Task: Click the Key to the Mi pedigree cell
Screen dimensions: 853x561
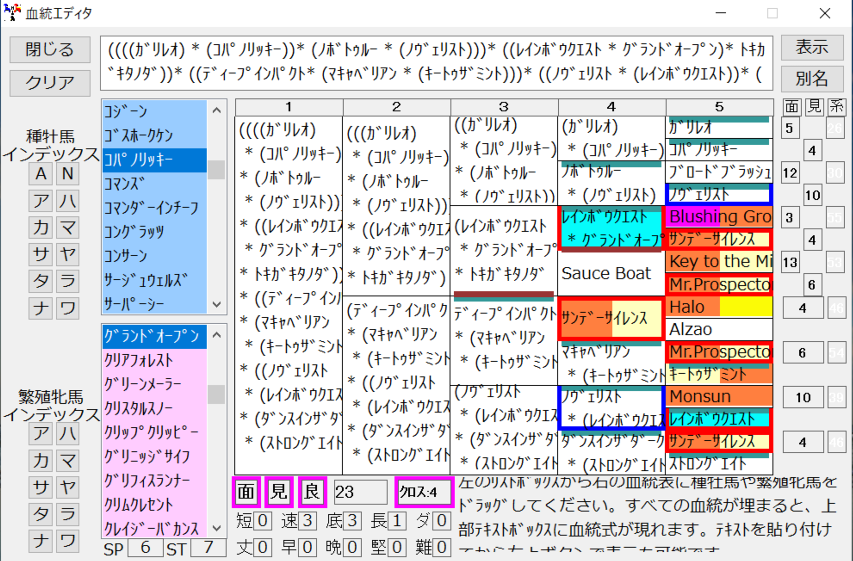Action: [x=719, y=261]
